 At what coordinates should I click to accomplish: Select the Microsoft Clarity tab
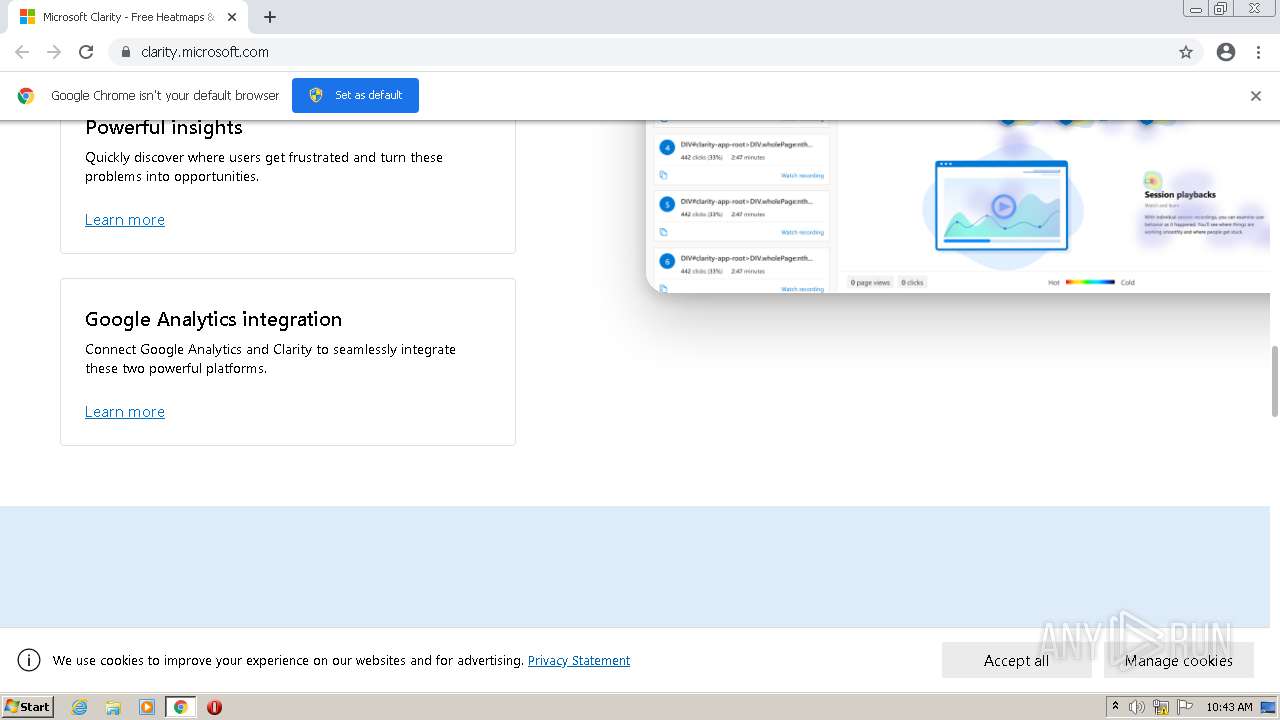(x=127, y=17)
